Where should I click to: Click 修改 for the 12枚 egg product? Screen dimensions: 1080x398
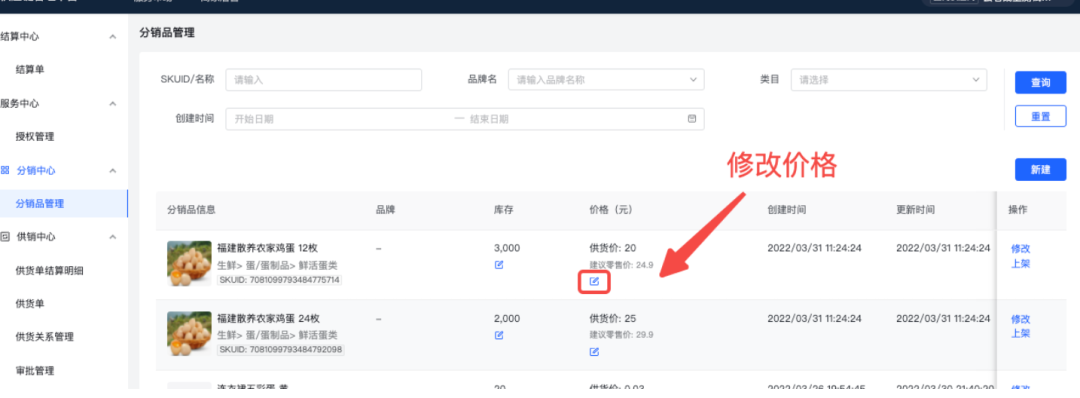(x=1021, y=249)
